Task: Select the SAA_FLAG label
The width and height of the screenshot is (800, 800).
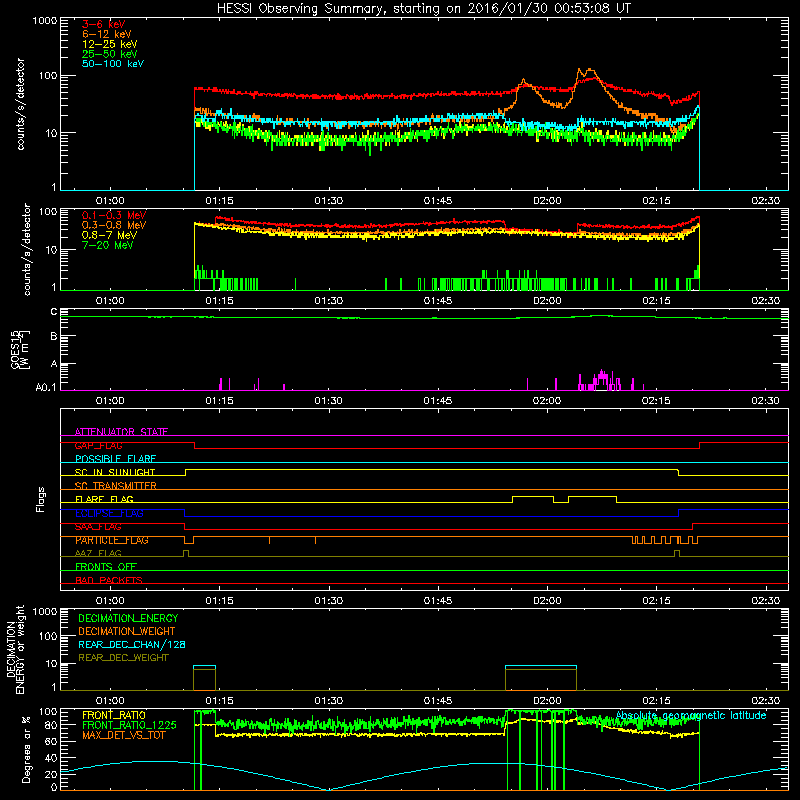Action: coord(98,527)
